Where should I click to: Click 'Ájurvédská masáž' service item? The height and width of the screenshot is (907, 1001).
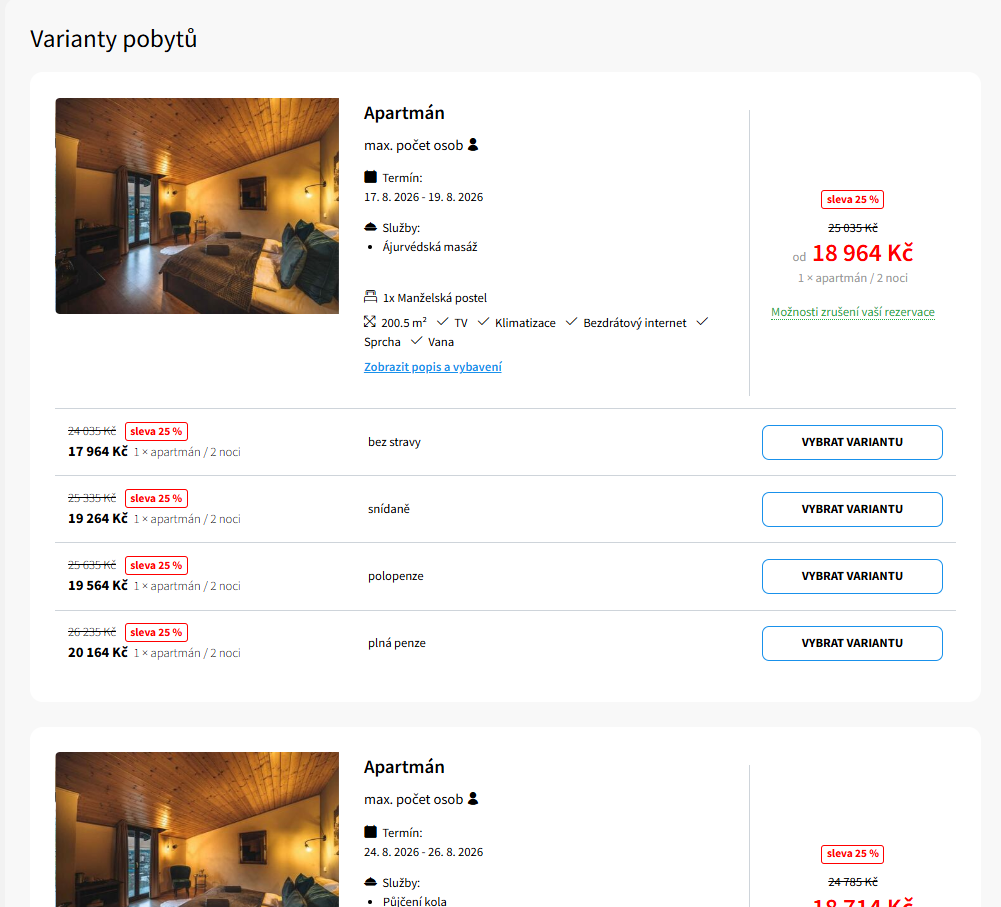pos(430,247)
